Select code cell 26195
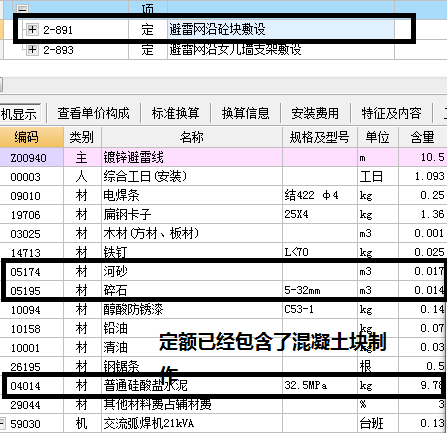Viewport: 447px width, 433px height. [32, 366]
